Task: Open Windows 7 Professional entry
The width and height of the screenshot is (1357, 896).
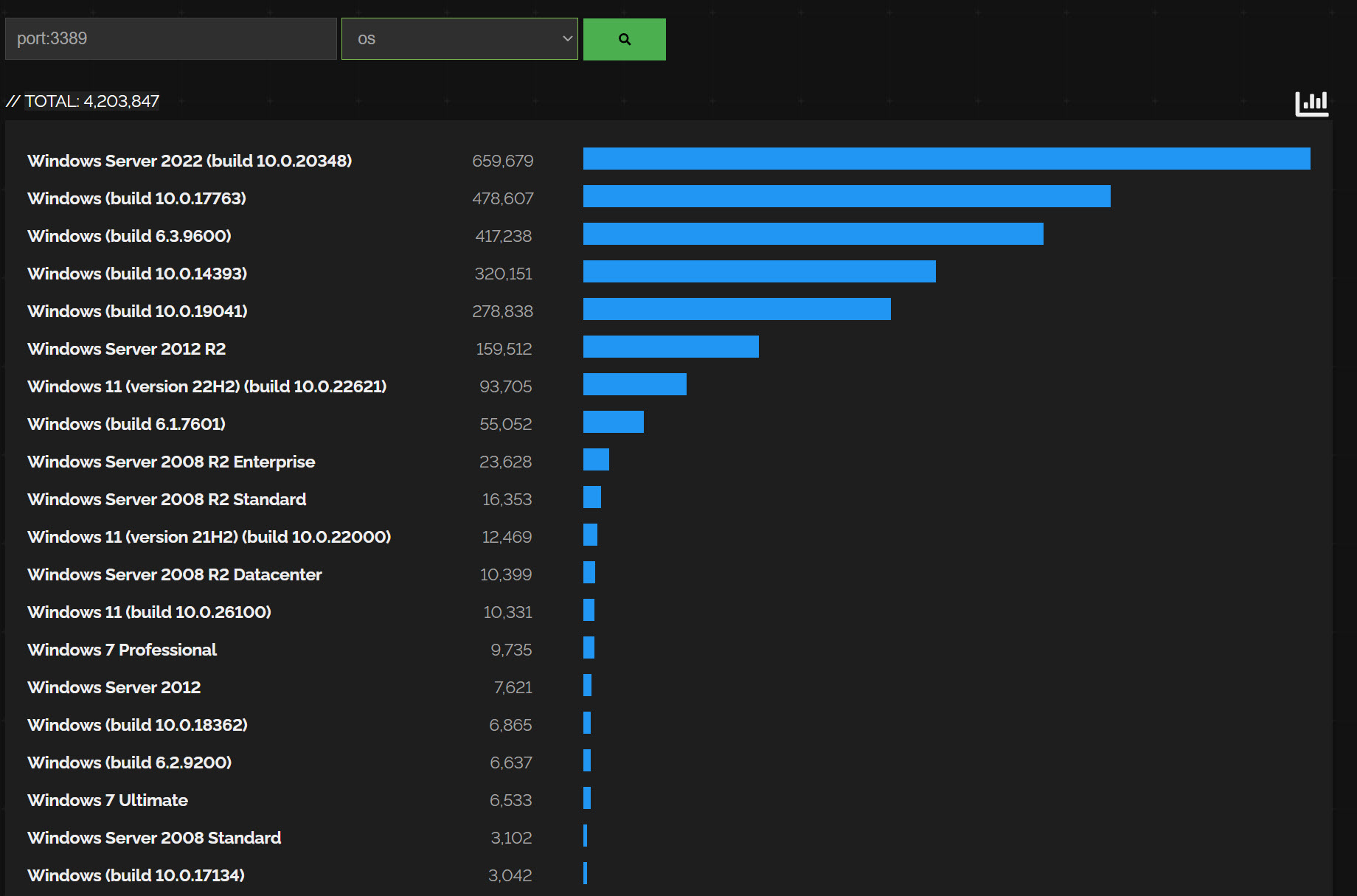Action: (122, 650)
